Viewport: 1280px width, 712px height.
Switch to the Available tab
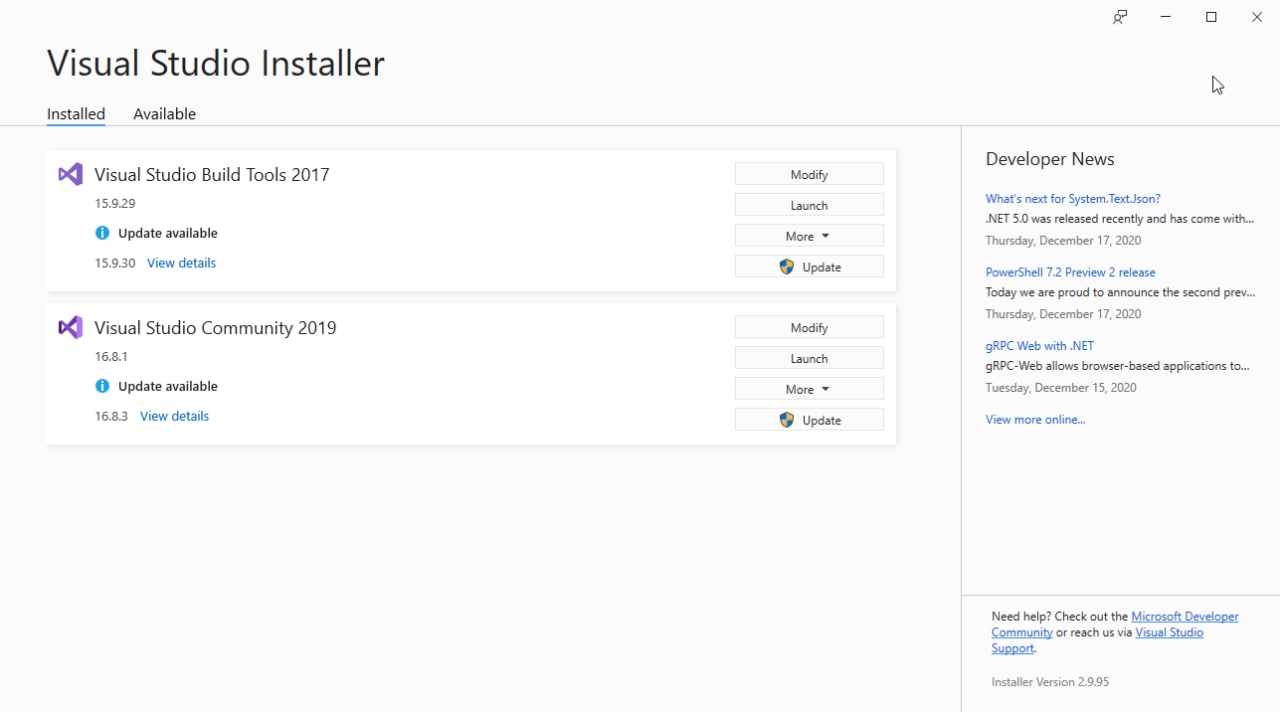click(x=164, y=114)
